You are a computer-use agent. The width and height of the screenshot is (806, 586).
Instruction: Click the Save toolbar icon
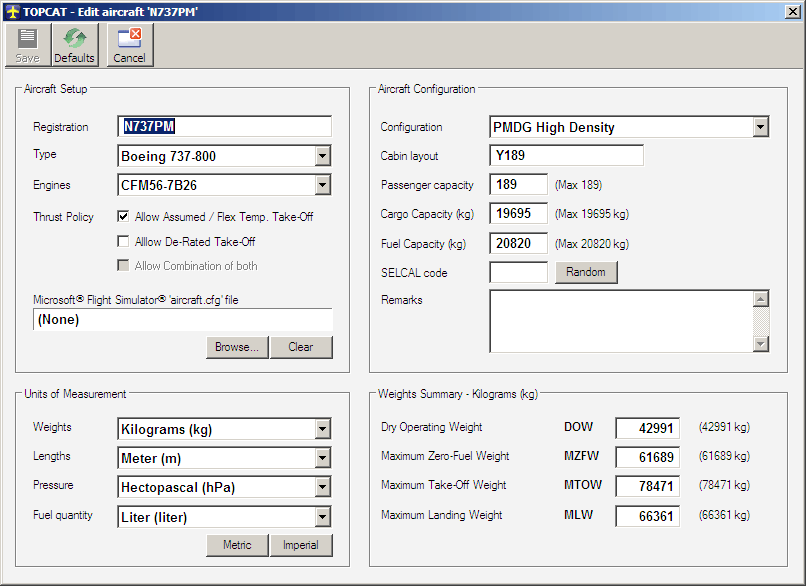pyautogui.click(x=27, y=45)
